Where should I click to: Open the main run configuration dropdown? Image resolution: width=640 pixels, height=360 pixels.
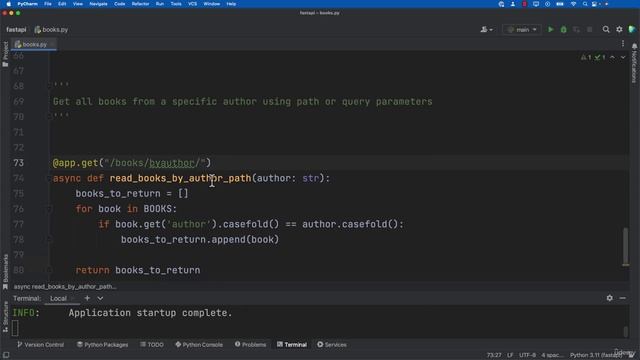point(522,29)
